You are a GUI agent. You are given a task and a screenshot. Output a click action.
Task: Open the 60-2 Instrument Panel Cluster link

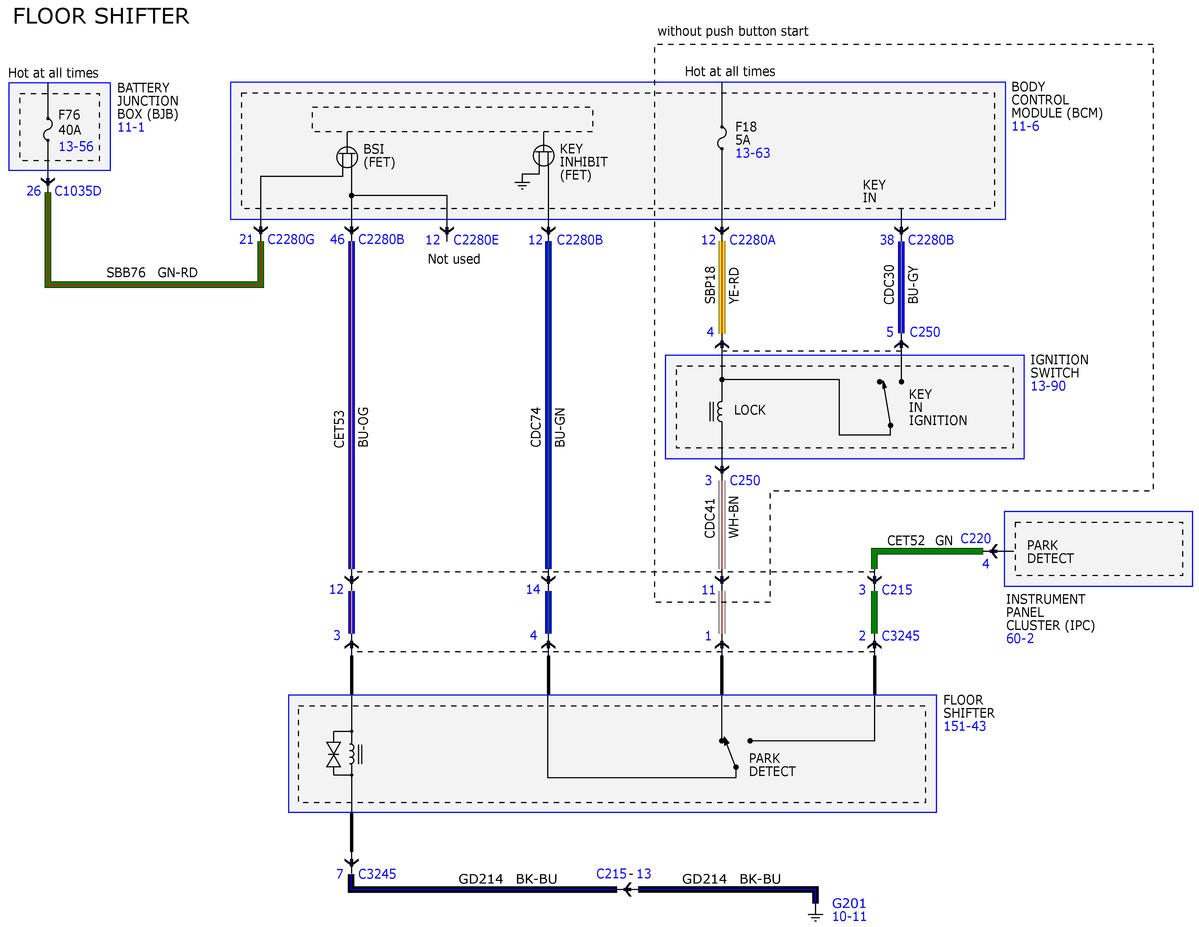1019,638
